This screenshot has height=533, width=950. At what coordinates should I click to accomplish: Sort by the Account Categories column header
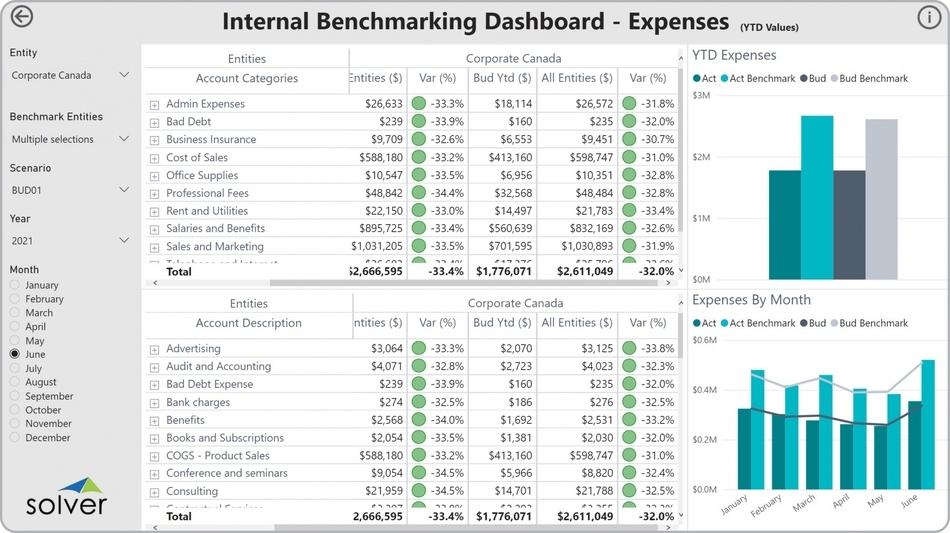(246, 79)
